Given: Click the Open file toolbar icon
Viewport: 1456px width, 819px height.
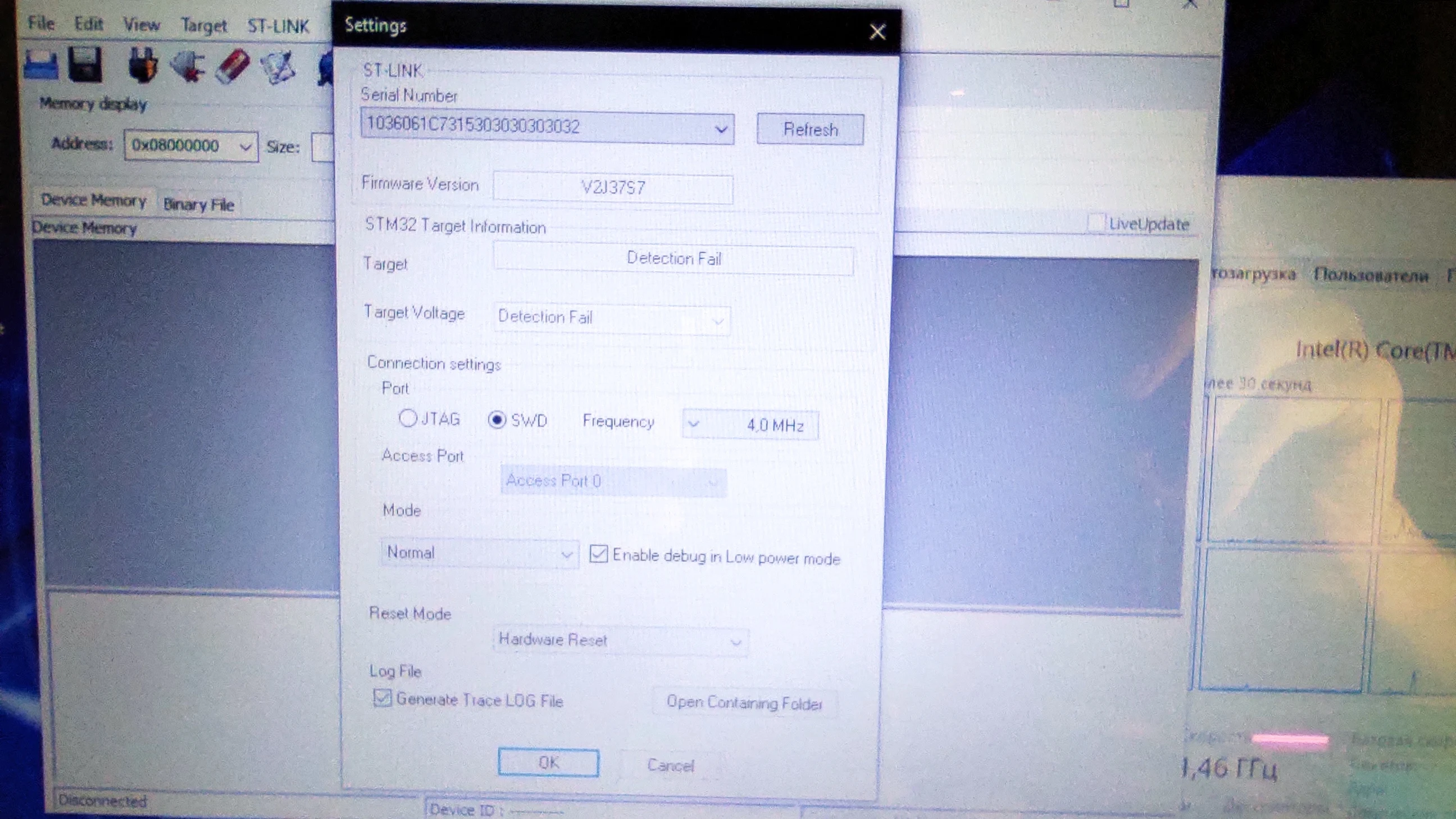Looking at the screenshot, I should [40, 65].
